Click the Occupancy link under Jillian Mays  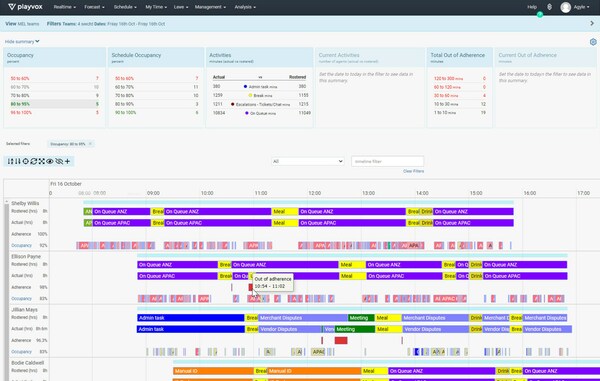point(21,352)
